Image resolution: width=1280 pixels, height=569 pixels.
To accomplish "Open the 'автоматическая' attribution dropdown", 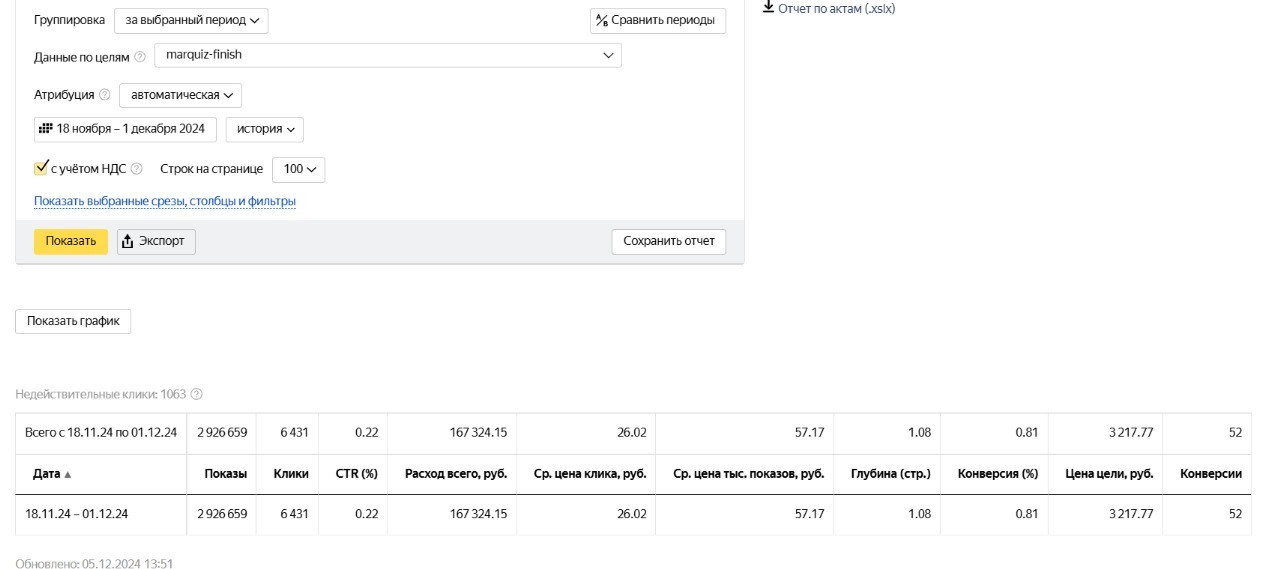I will 180,95.
